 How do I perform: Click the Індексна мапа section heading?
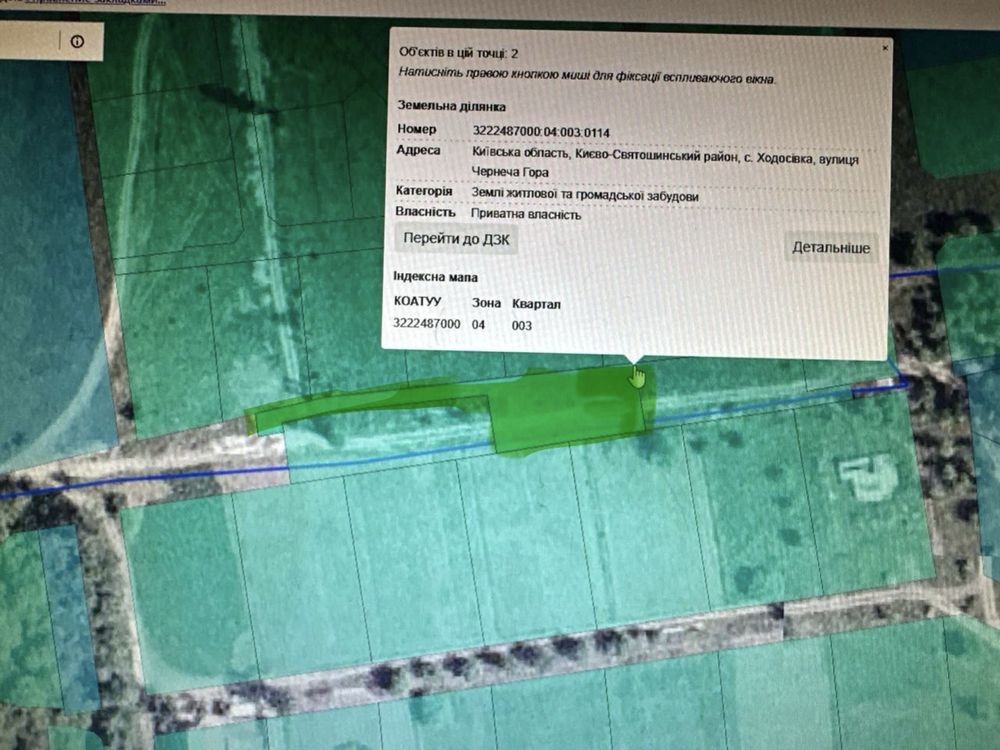[x=435, y=277]
